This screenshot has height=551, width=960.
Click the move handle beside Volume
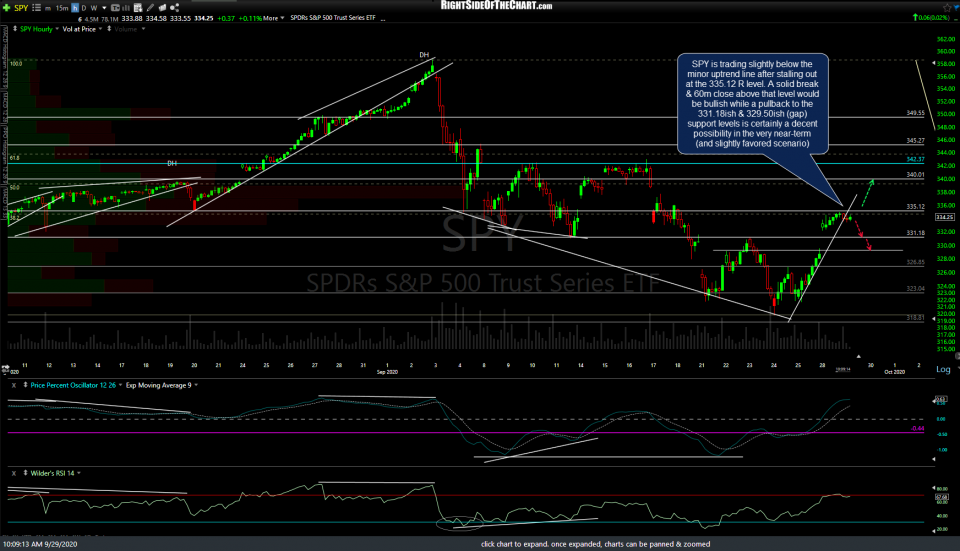(x=109, y=29)
